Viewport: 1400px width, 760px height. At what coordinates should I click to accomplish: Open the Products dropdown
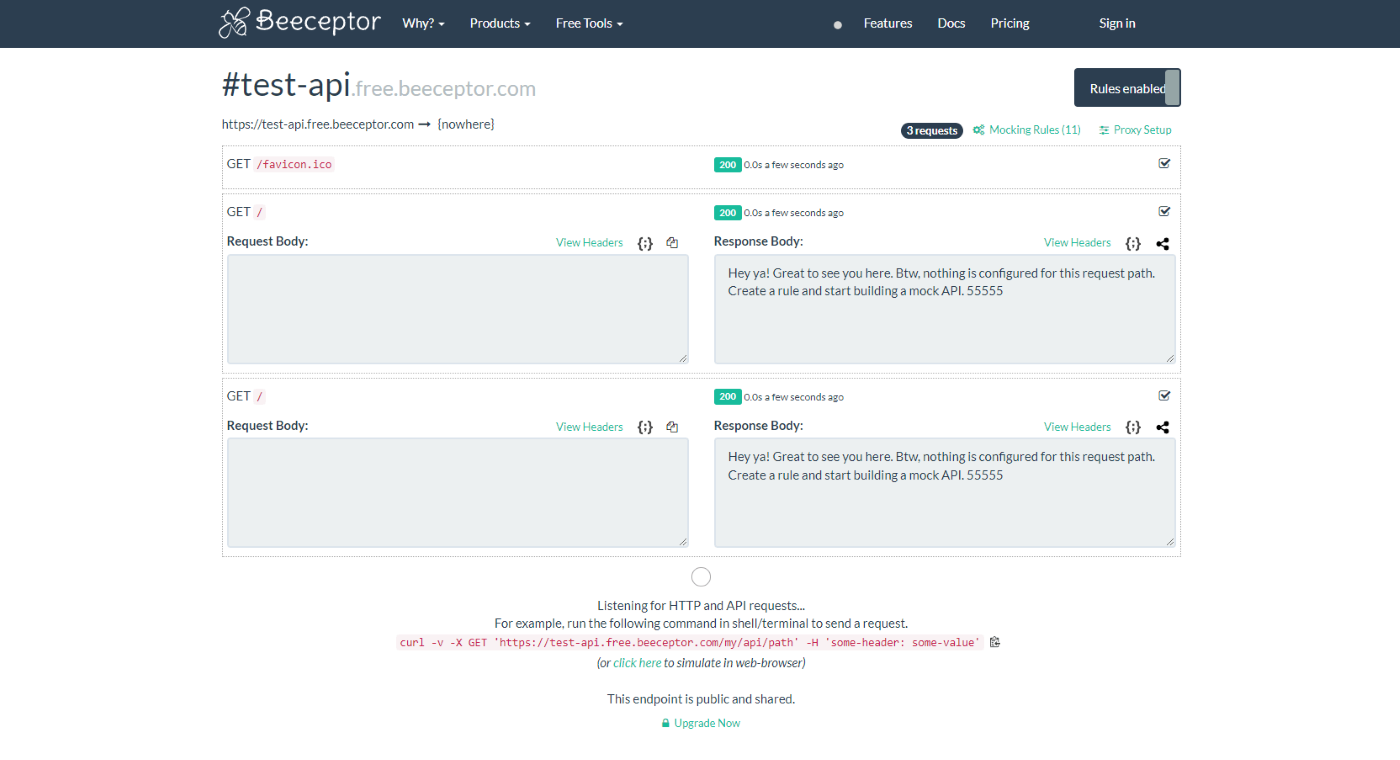(x=500, y=23)
